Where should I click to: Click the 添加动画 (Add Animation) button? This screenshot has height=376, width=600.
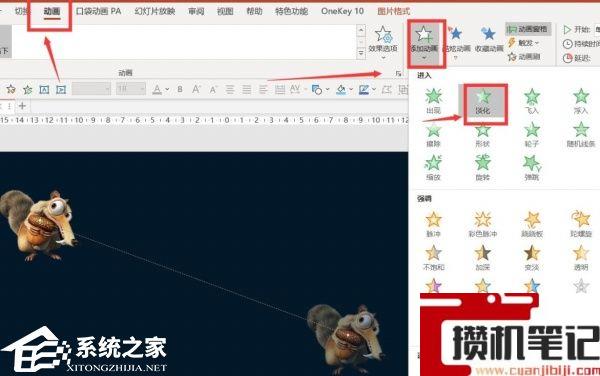(424, 43)
